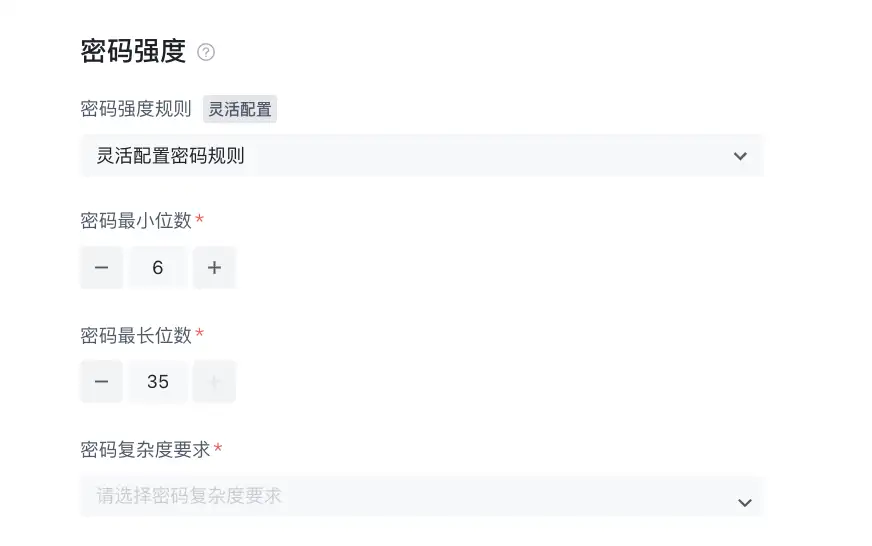872x546 pixels.
Task: Click the chevron arrow of 灵活配置密码规则
Action: click(740, 156)
